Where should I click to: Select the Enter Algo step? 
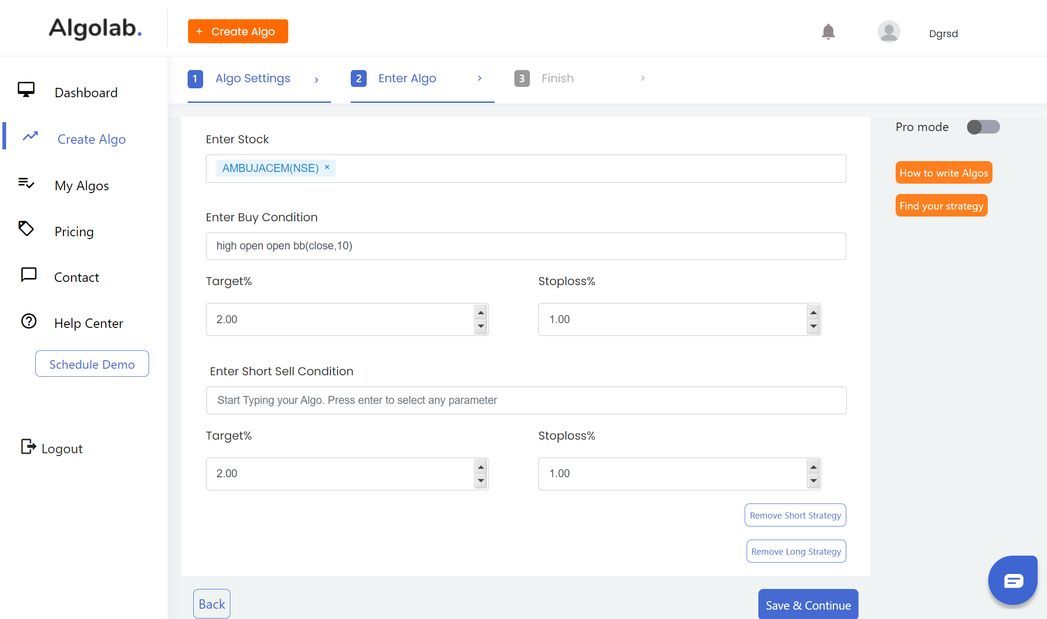tap(407, 78)
